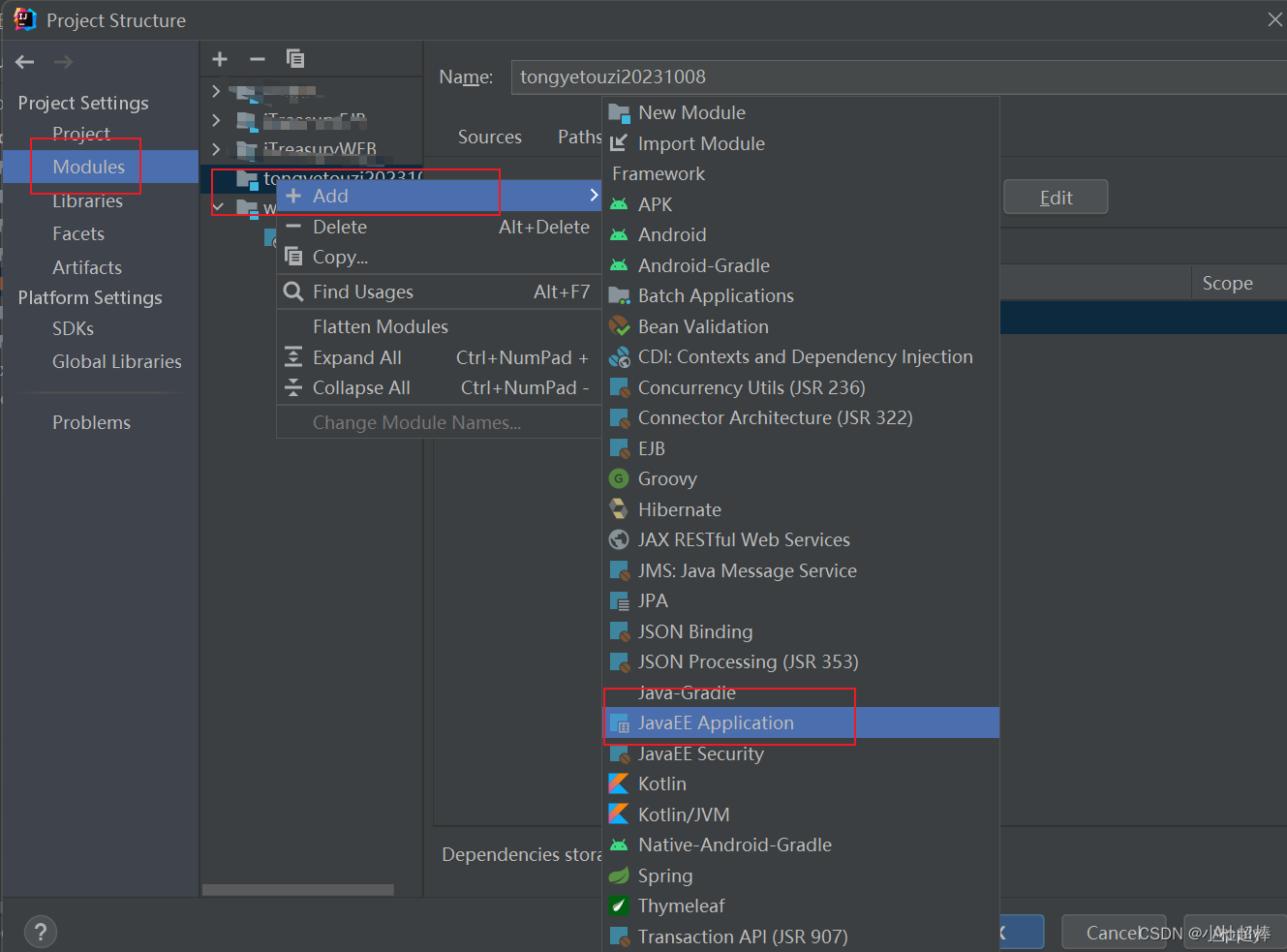Screen dimensions: 1287x952
Task: Select Connector Architecture (JSR 322)
Action: (801, 417)
